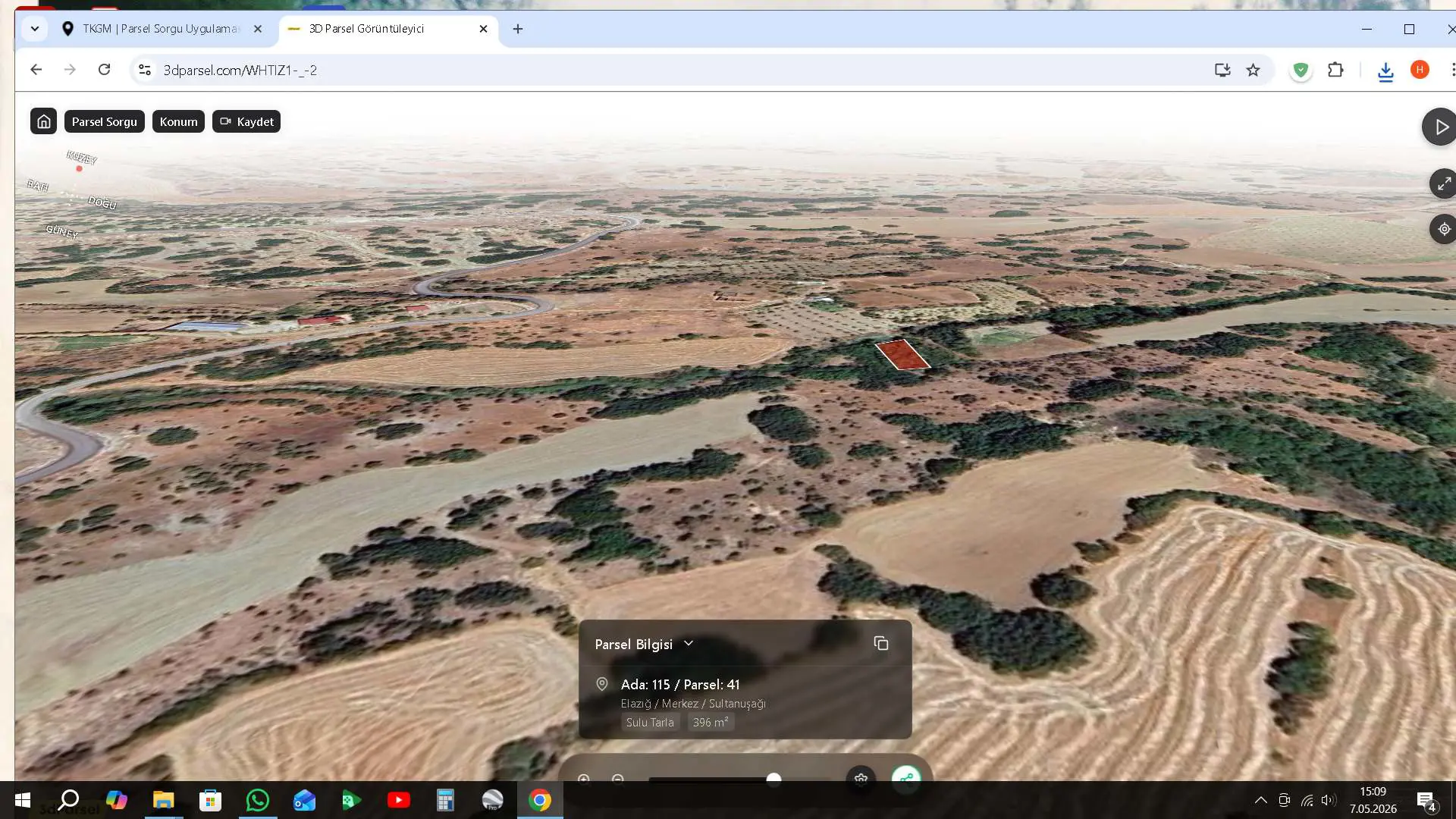
Task: Click the 396 m² area tag
Action: tap(711, 722)
